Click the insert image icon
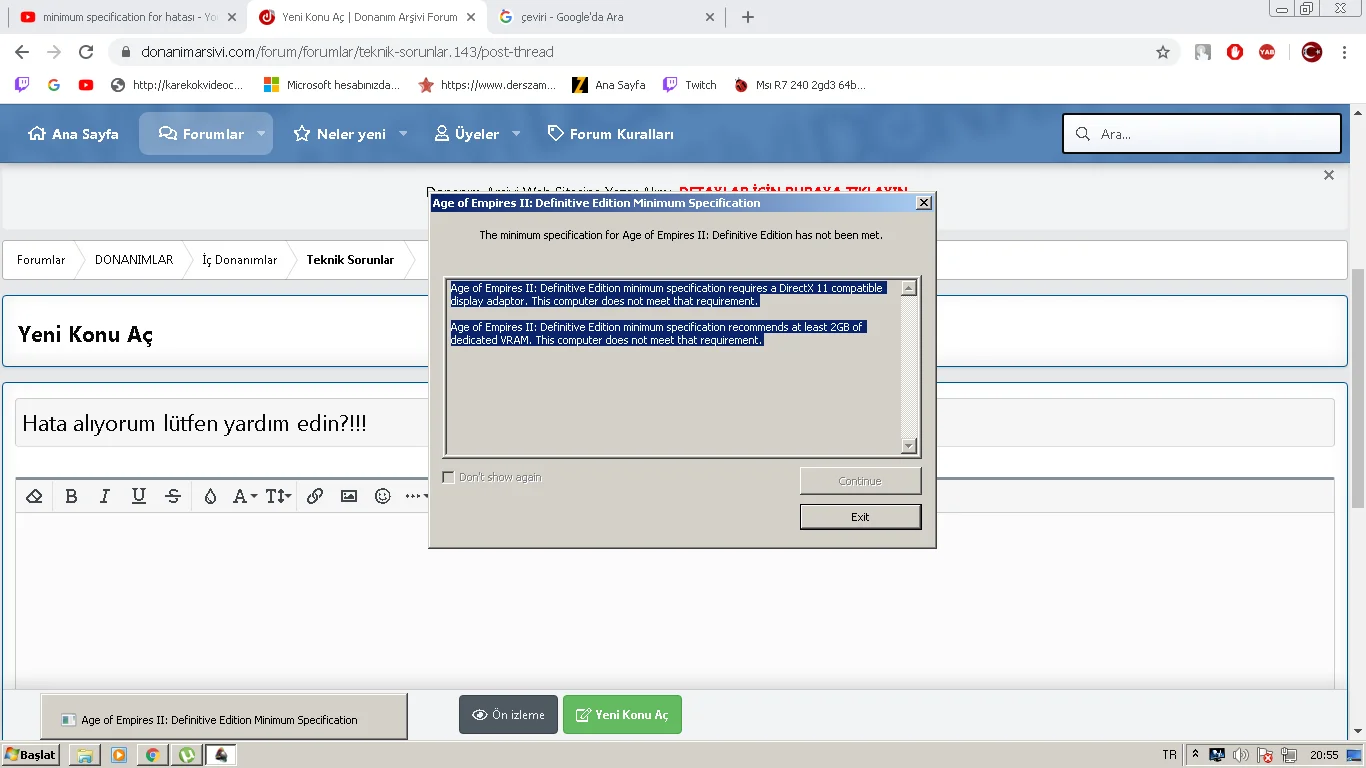 (x=349, y=496)
